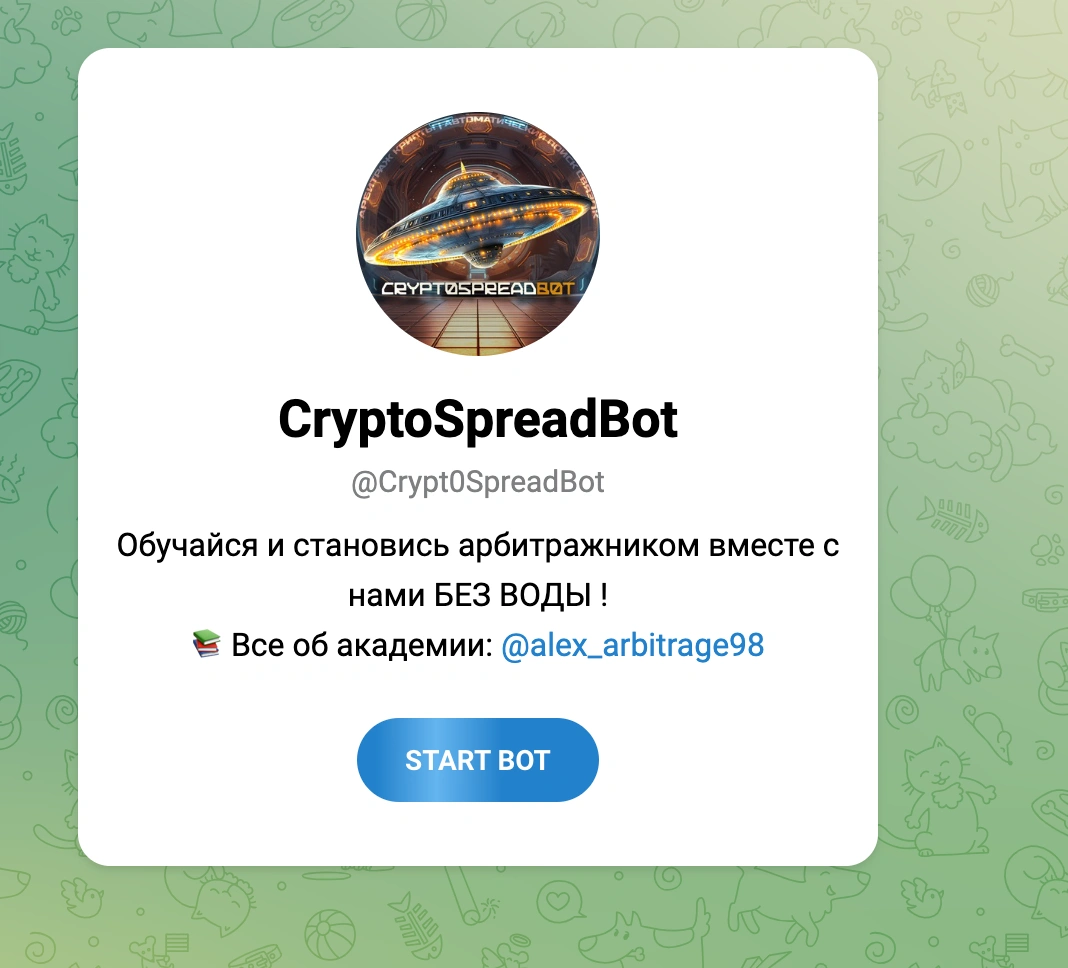This screenshot has height=968, width=1068.
Task: Click the START BOT button
Action: click(x=477, y=760)
